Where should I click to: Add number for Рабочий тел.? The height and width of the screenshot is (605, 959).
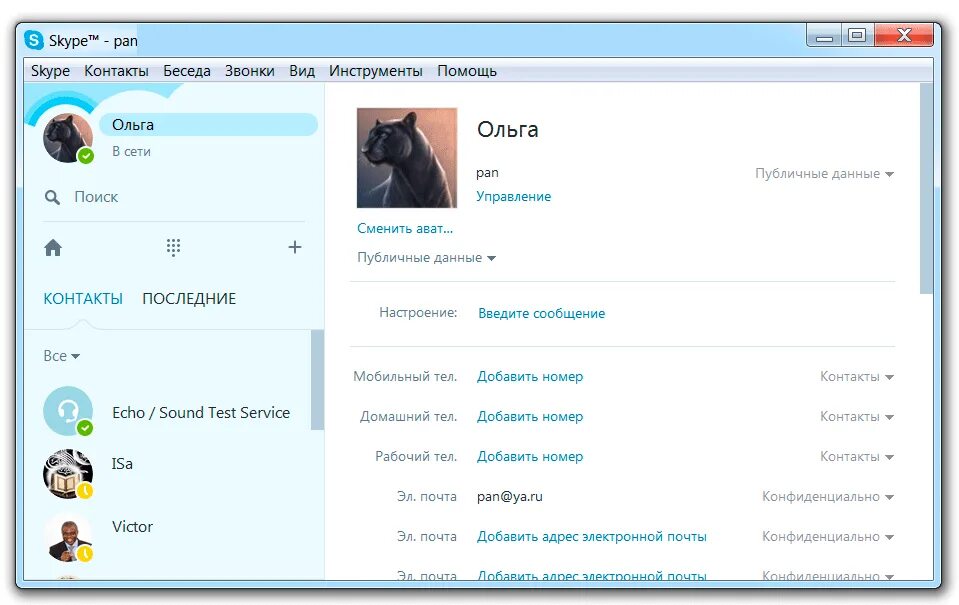[530, 457]
